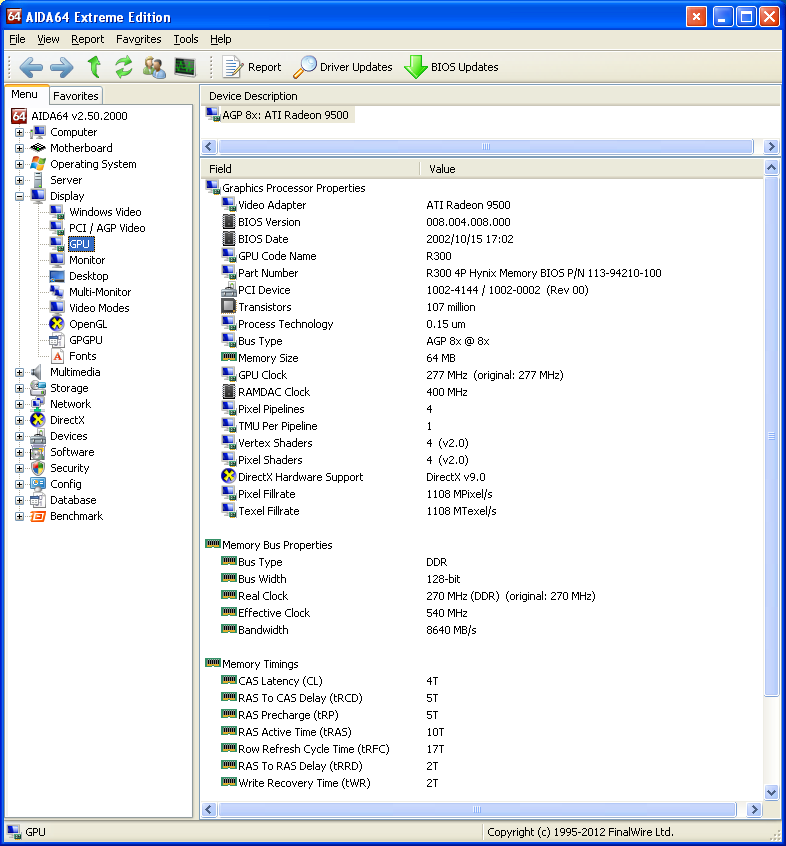Click the details pane scroll up arrow
Viewport: 786px width, 846px height.
(771, 168)
